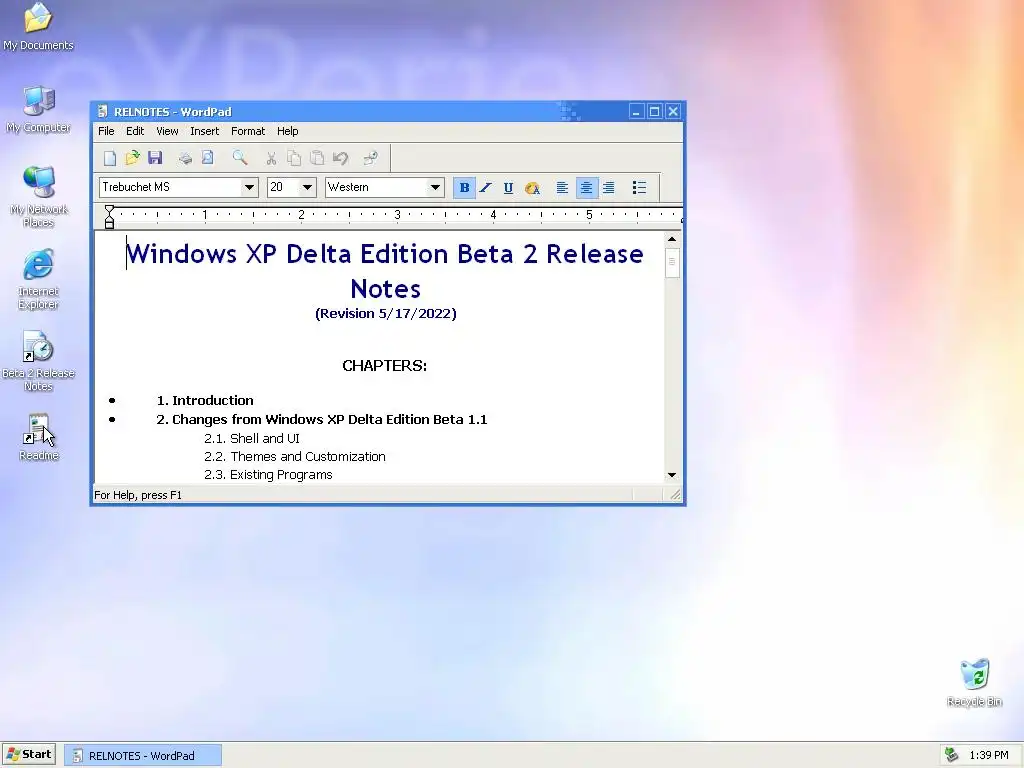Click the Copy icon in toolbar

[294, 158]
